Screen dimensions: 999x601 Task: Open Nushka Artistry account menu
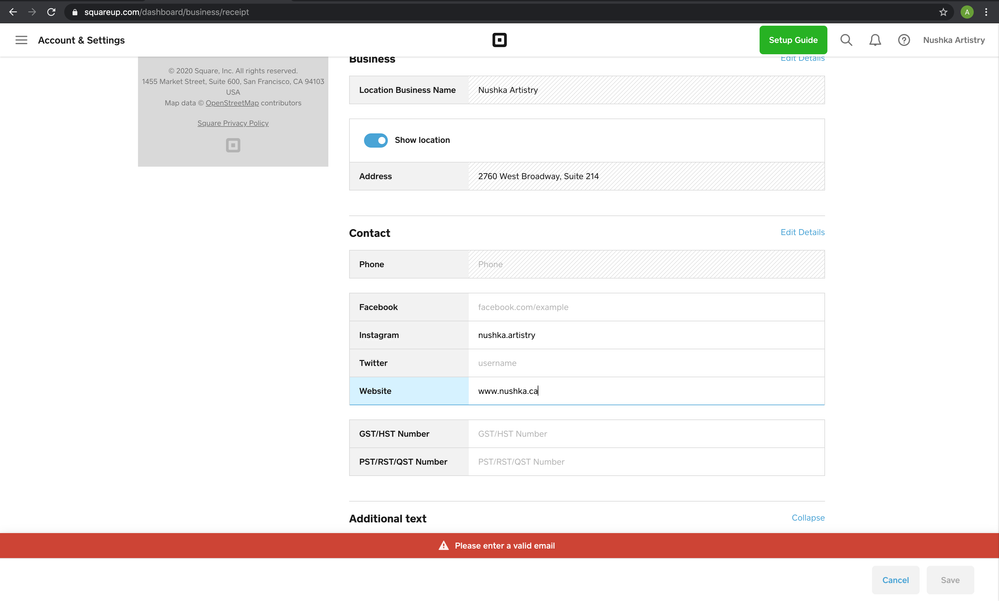point(953,40)
